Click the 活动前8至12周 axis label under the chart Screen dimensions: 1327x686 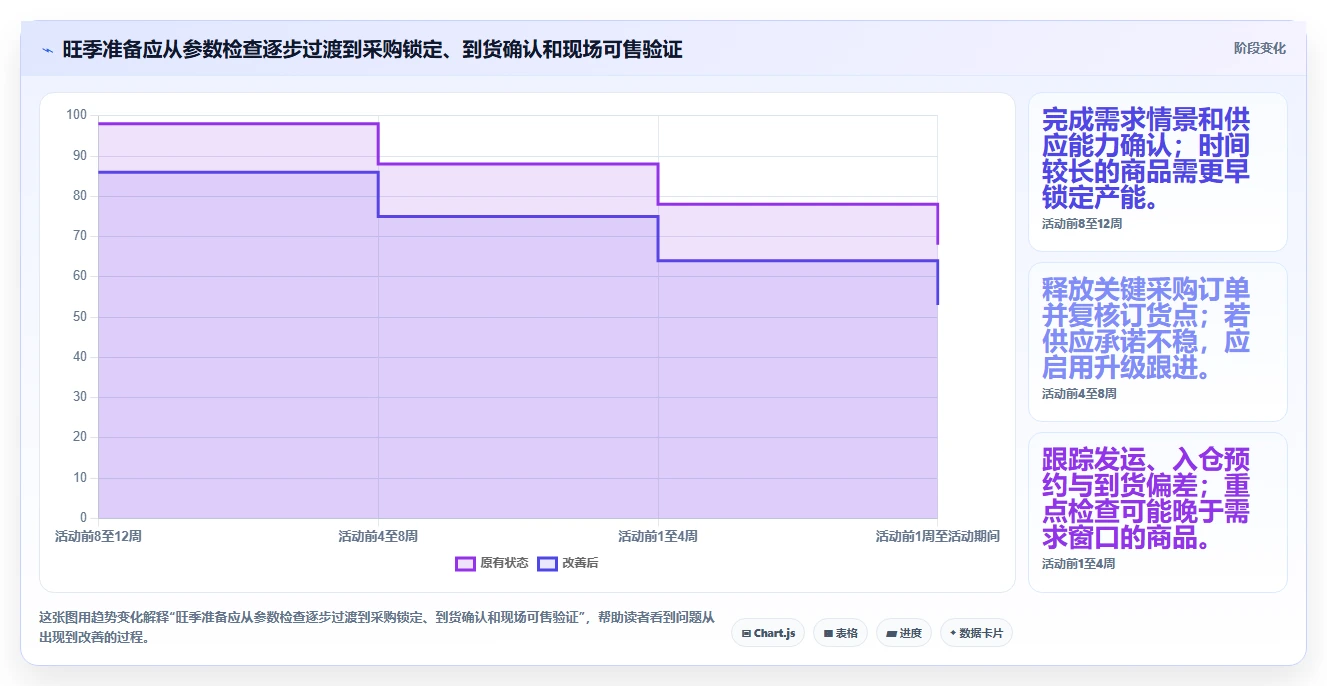click(x=98, y=536)
